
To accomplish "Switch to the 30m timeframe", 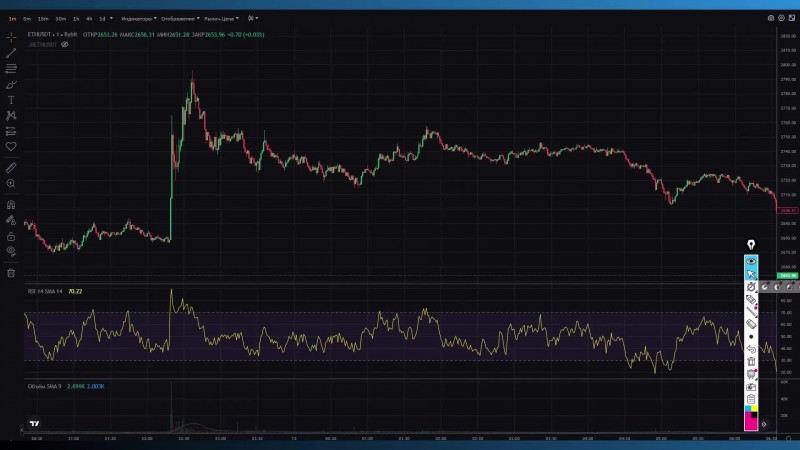I will (x=60, y=18).
